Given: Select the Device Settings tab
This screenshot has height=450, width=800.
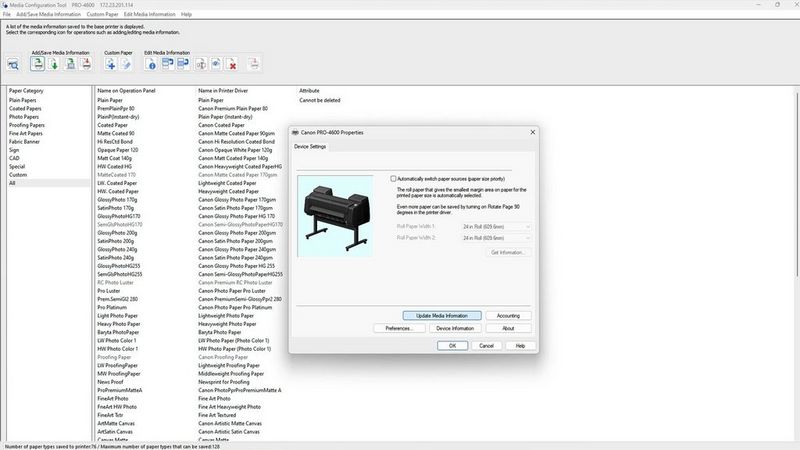Looking at the screenshot, I should pyautogui.click(x=310, y=147).
